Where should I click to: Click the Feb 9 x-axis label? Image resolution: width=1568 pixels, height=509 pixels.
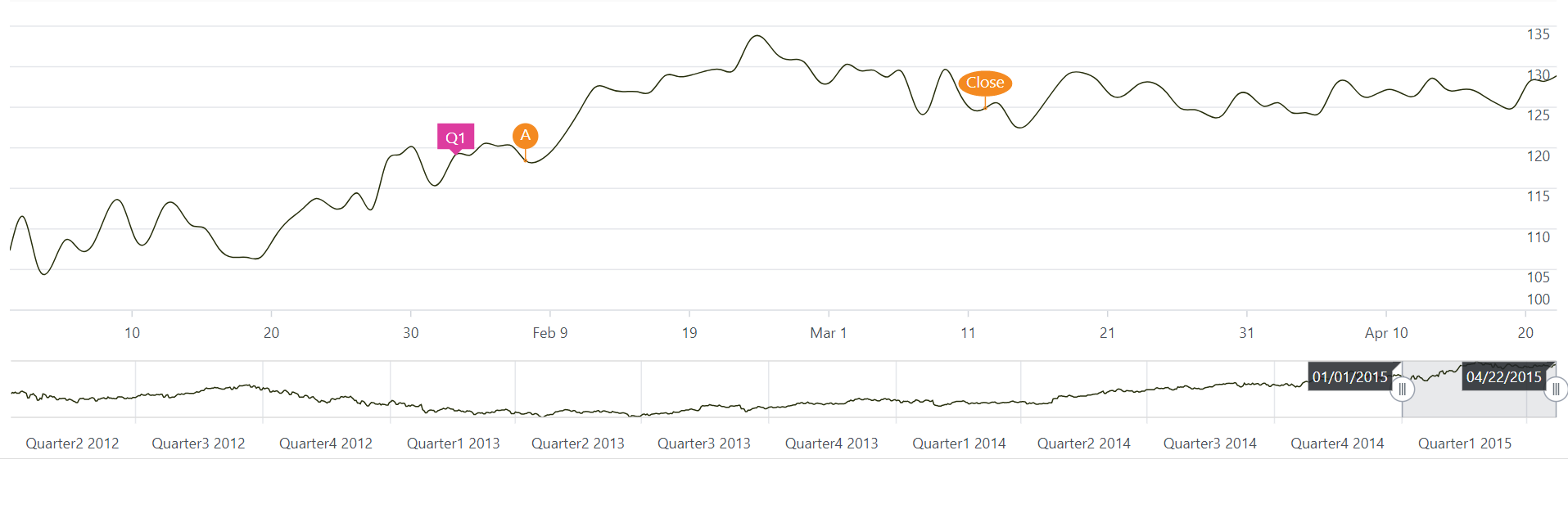click(x=549, y=333)
